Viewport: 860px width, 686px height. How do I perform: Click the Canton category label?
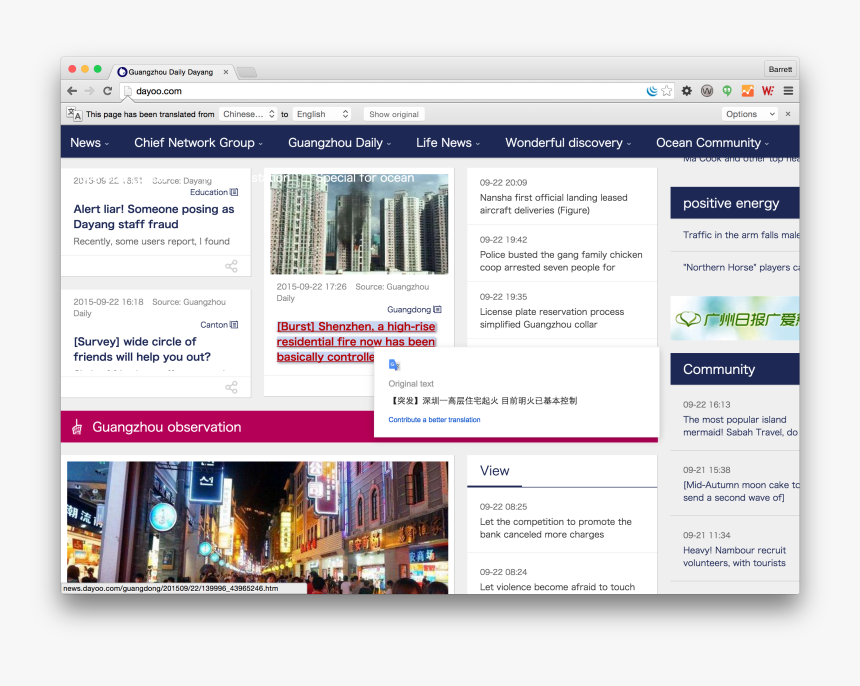[x=214, y=325]
